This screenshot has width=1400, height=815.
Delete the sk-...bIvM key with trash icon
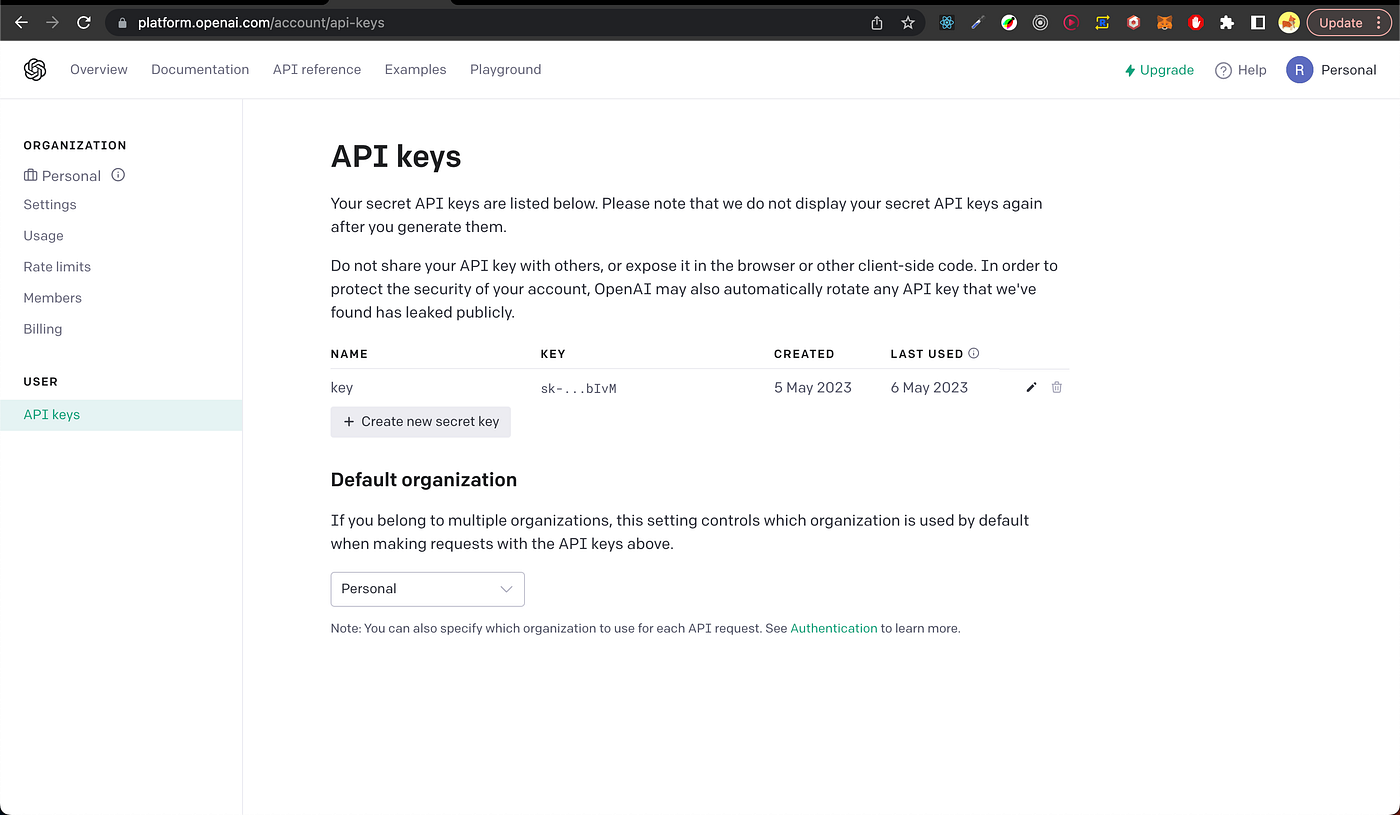pyautogui.click(x=1057, y=387)
